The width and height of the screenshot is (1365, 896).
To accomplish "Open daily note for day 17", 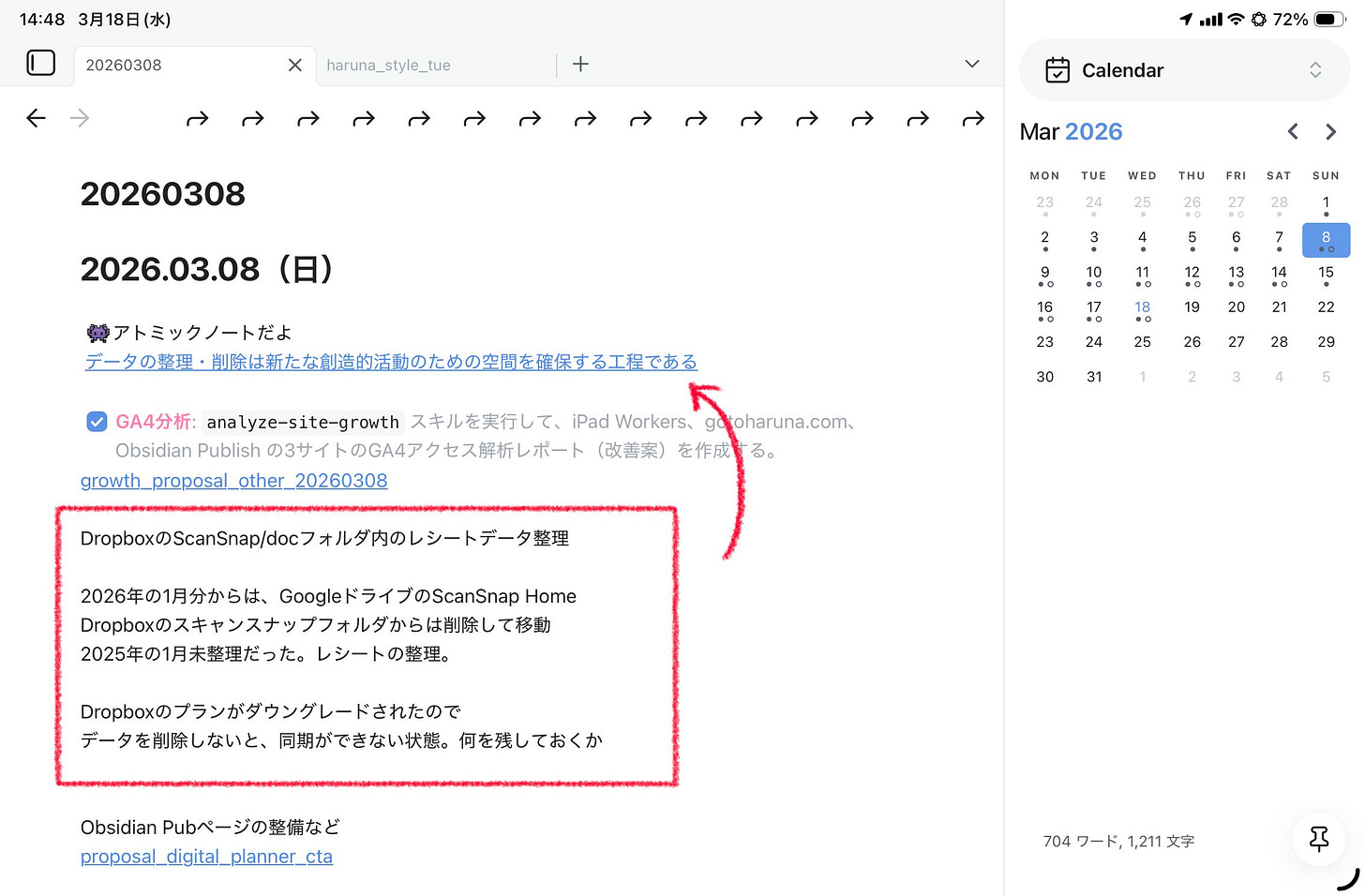I will pos(1093,309).
